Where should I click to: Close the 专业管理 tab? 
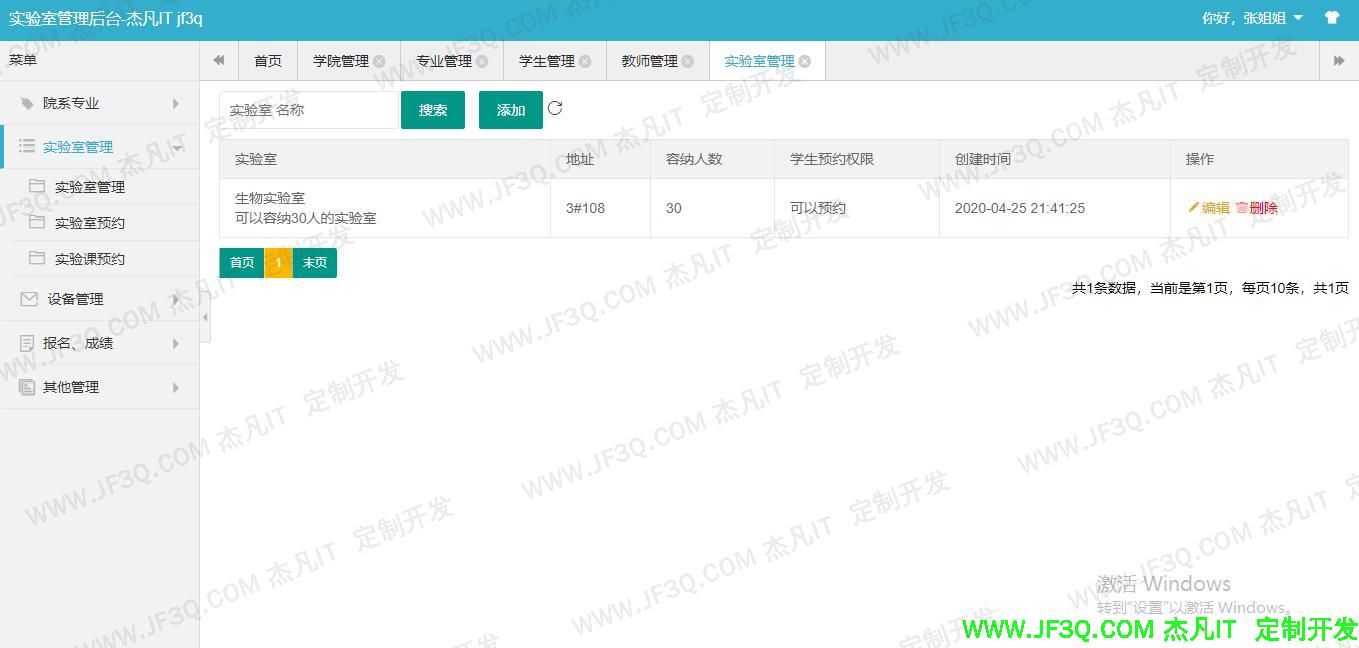pos(482,61)
